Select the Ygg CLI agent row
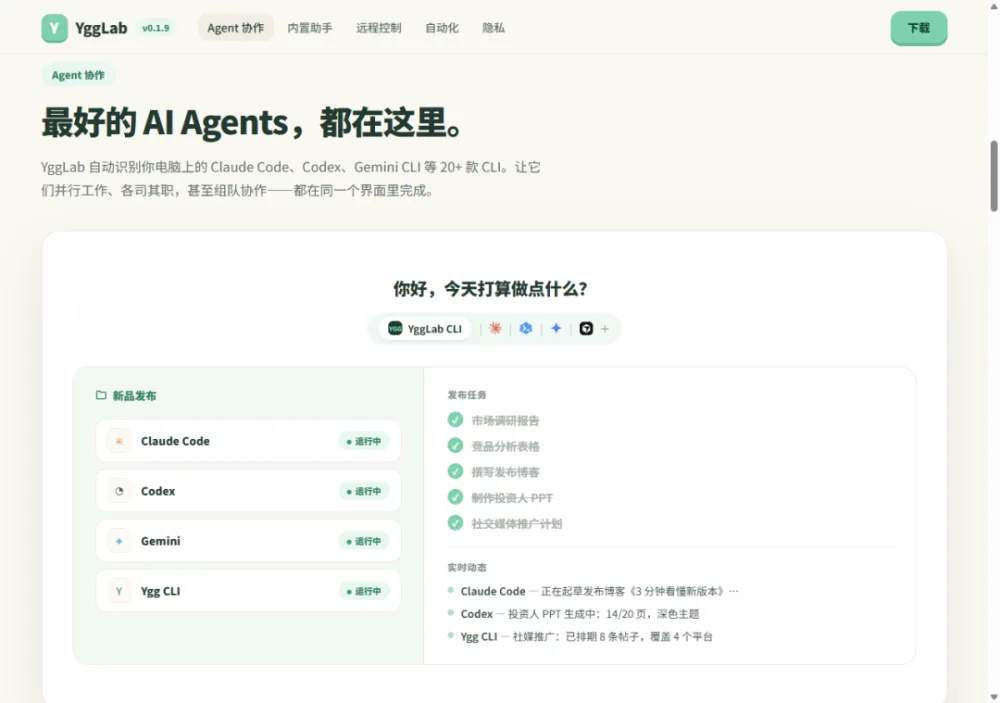Screen dimensions: 1000x703 (x=248, y=591)
